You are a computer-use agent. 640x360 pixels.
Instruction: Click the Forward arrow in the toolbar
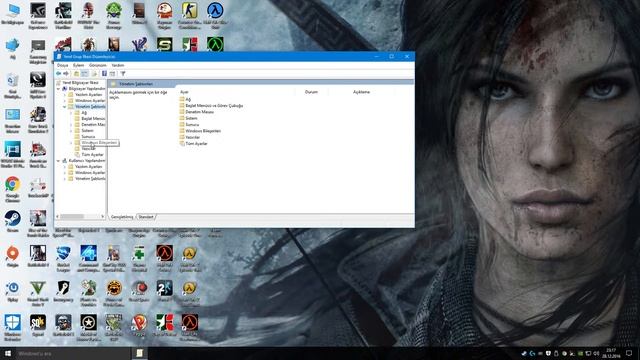coord(66,73)
